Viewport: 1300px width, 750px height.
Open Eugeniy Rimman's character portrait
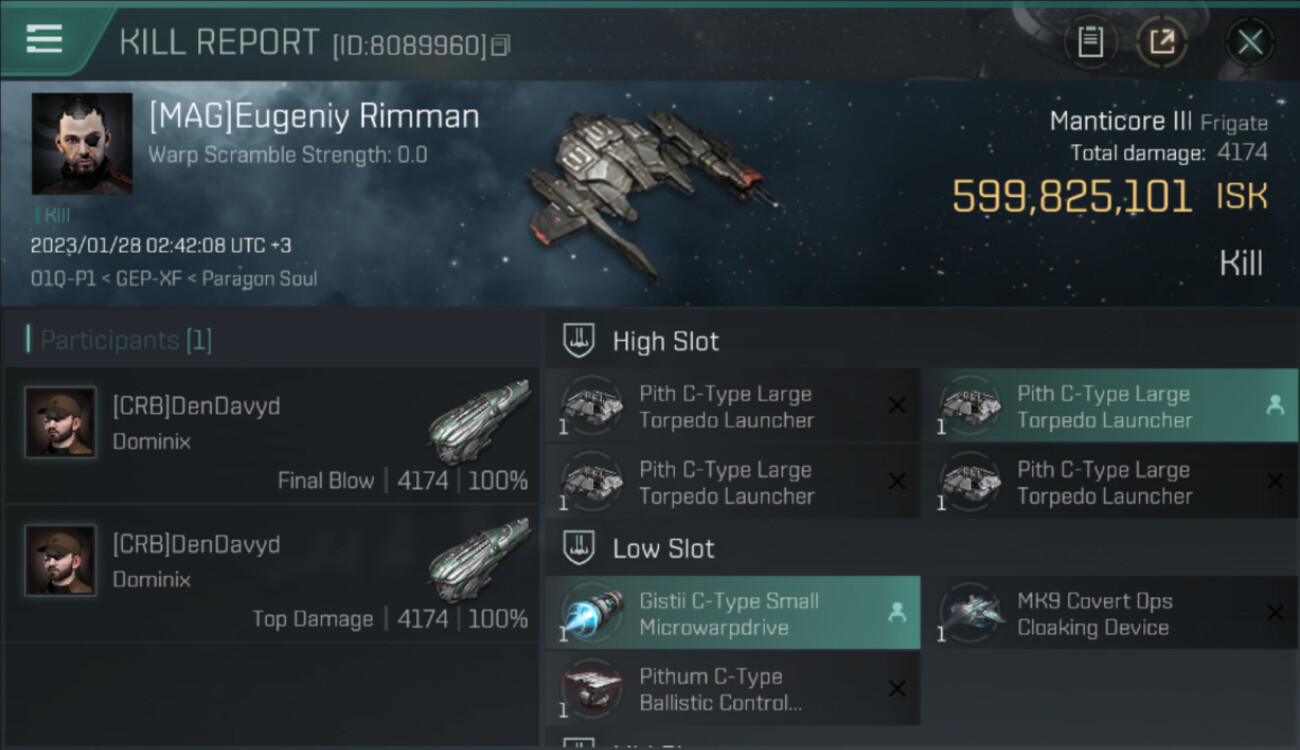tap(82, 143)
